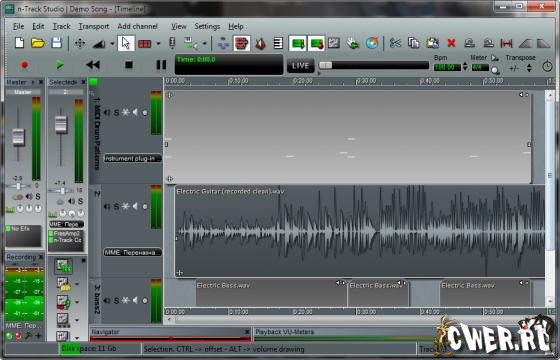
Task: Start playback with the green Play button
Action: (59, 65)
